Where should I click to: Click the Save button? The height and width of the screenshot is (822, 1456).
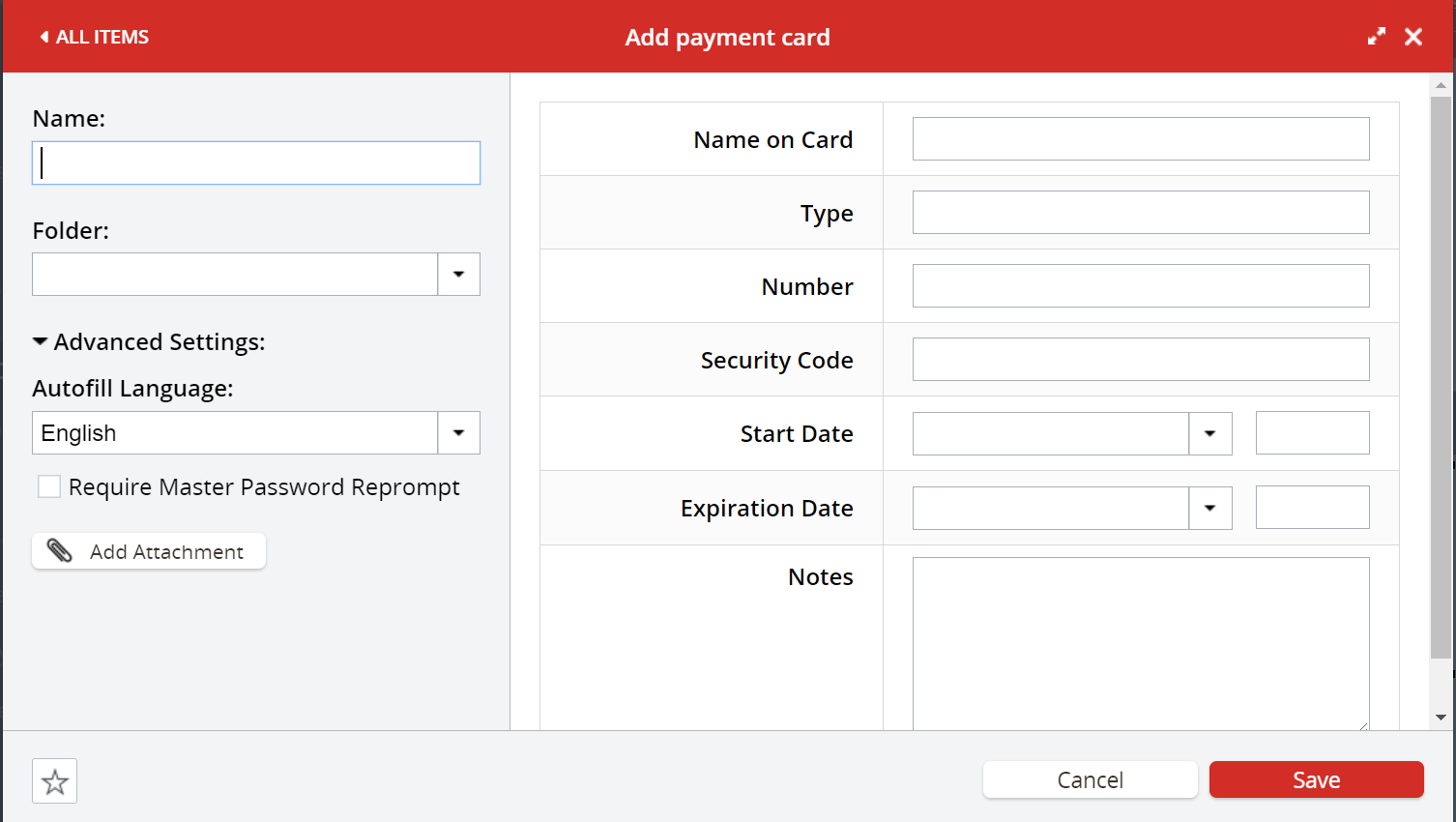(1316, 779)
